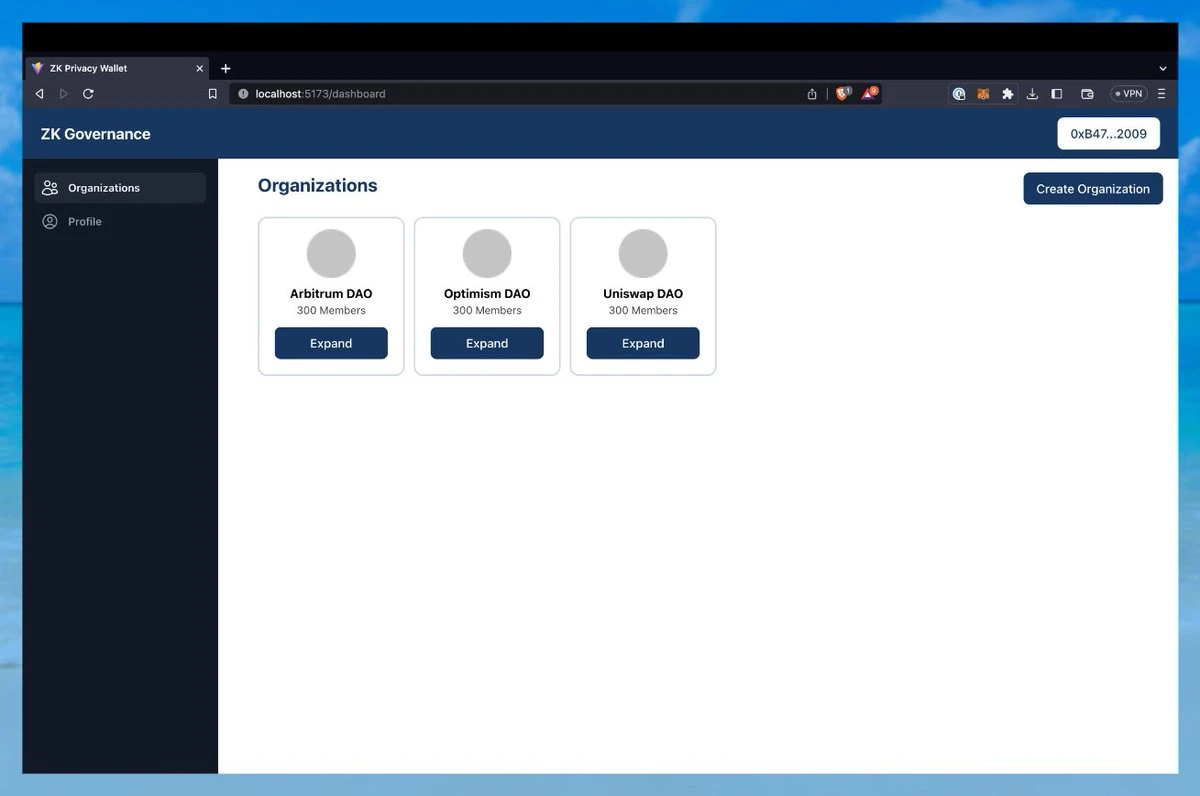1200x796 pixels.
Task: Reload the page with the refresh icon
Action: coord(88,94)
